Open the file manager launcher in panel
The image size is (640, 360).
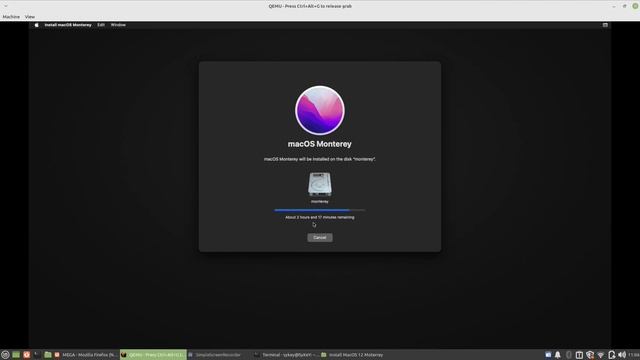tap(48, 355)
